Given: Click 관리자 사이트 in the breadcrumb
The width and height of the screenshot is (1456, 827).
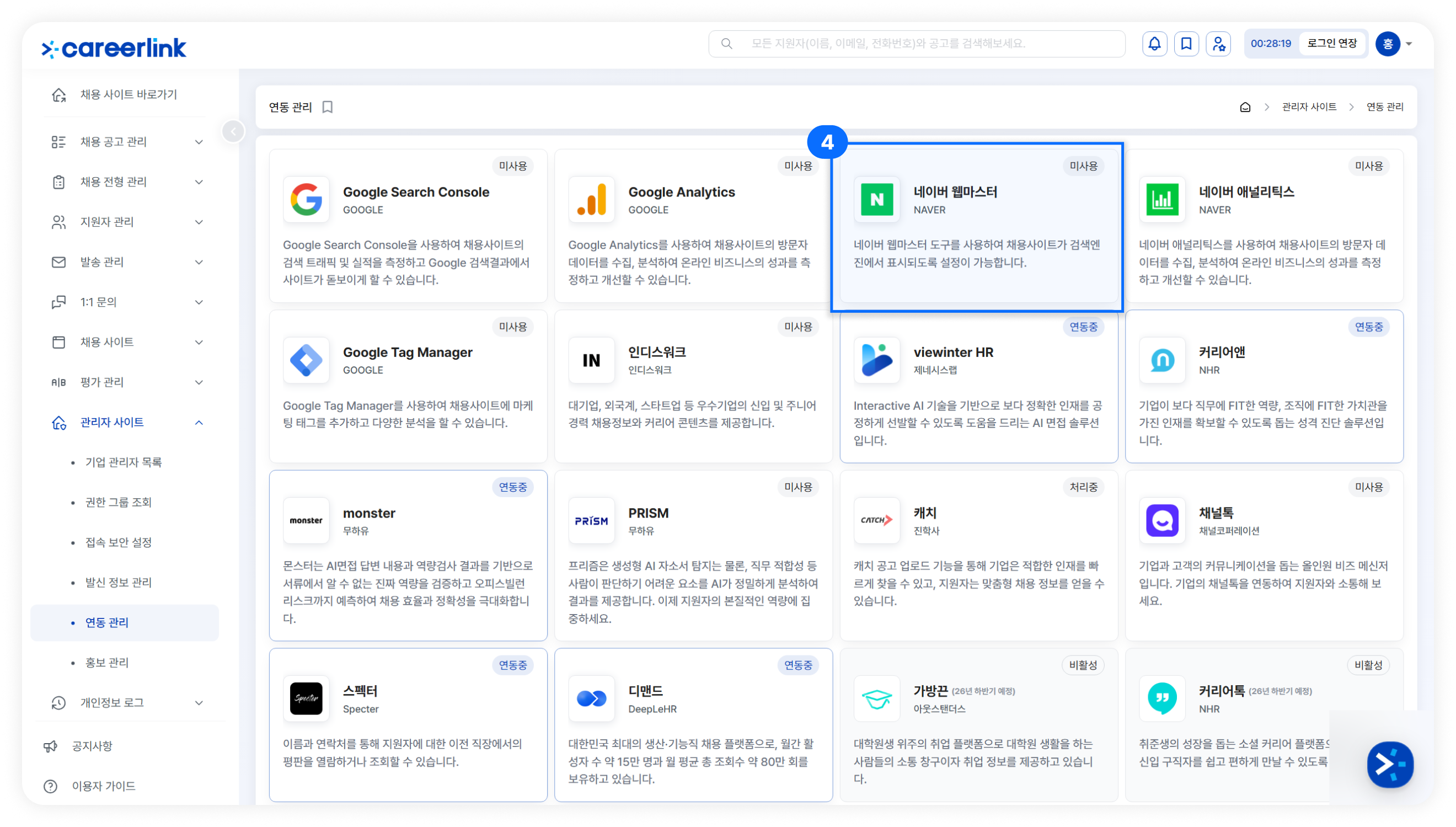Looking at the screenshot, I should (1308, 107).
